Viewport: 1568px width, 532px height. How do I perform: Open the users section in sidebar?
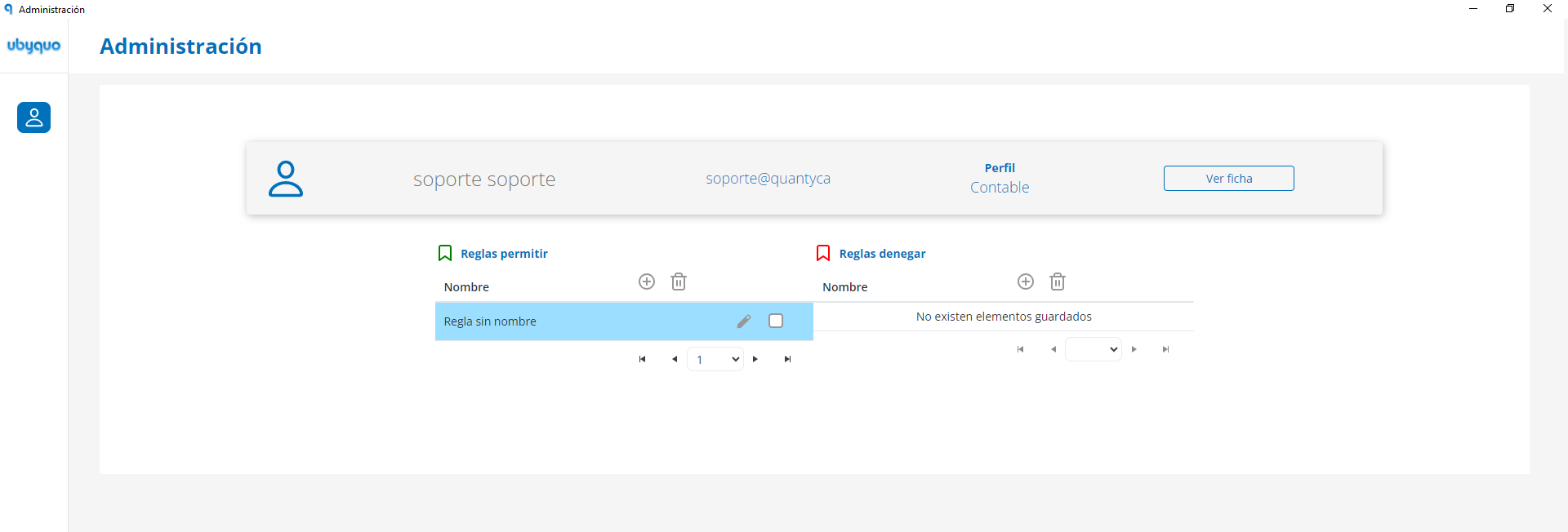click(33, 117)
